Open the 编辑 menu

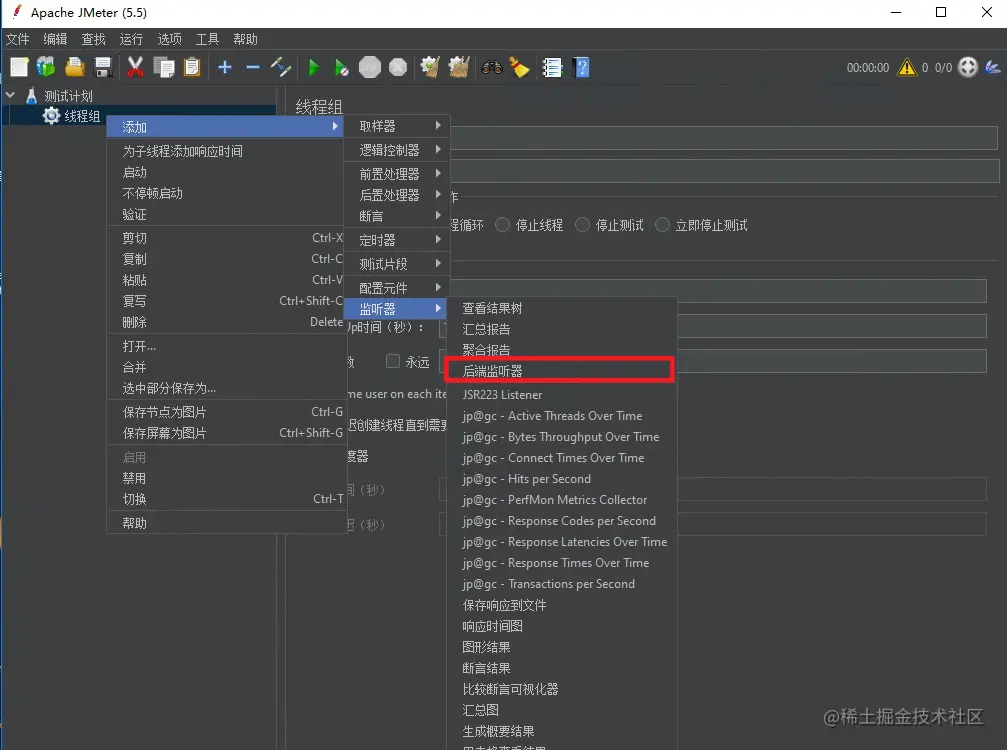click(x=55, y=39)
